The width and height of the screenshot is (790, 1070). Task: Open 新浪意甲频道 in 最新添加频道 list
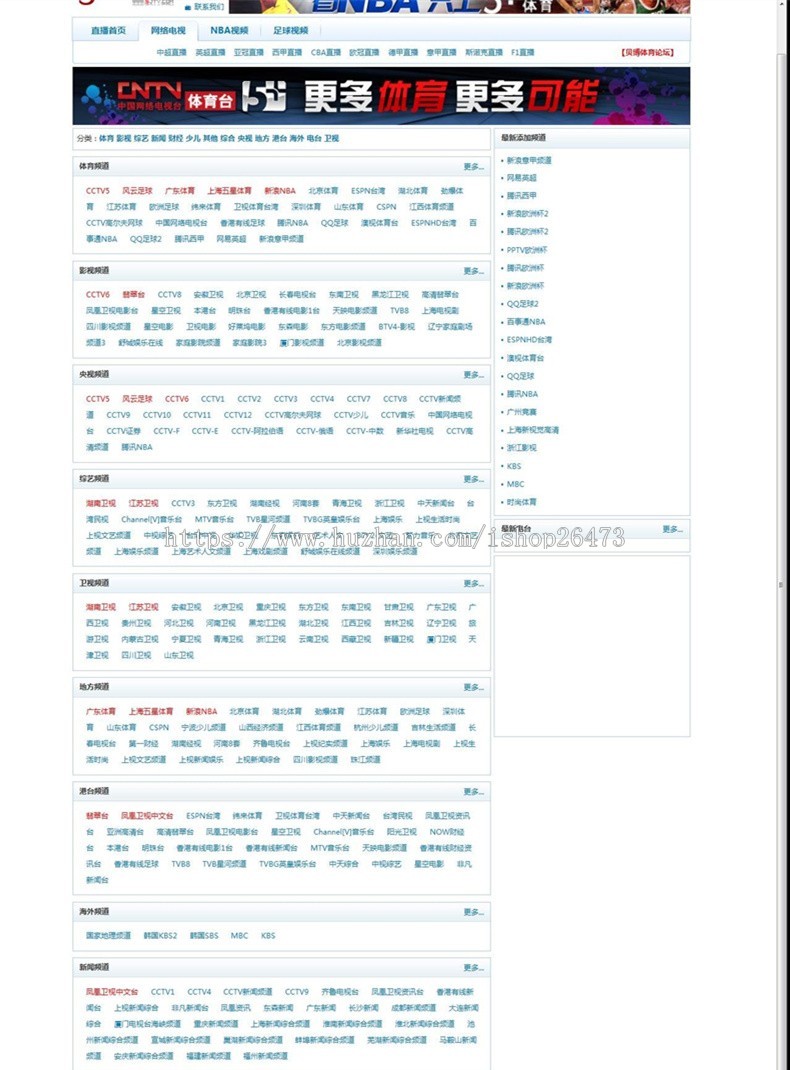[529, 160]
